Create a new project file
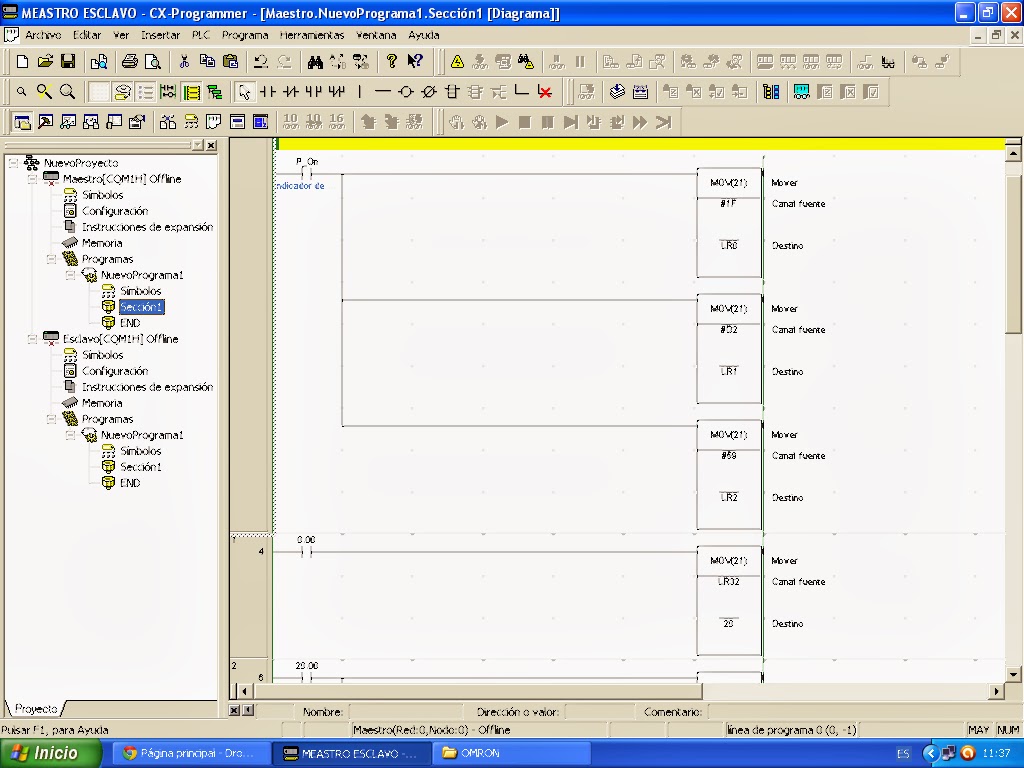 click(22, 61)
